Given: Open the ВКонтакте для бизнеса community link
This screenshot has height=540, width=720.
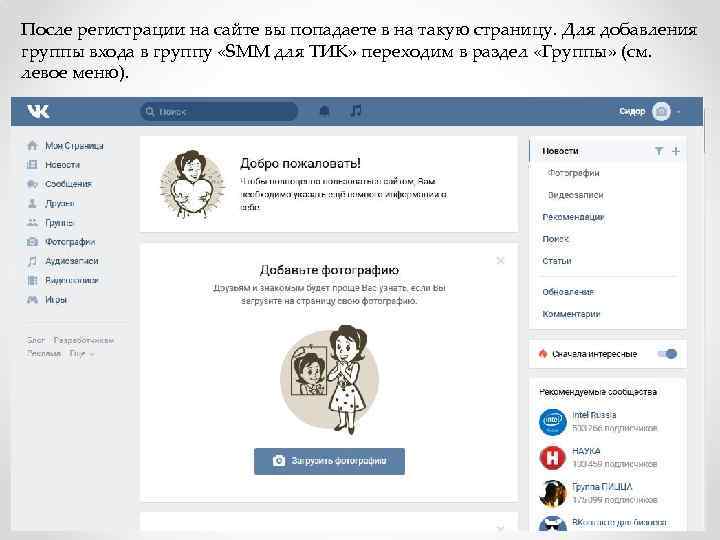Looking at the screenshot, I should pyautogui.click(x=619, y=522).
